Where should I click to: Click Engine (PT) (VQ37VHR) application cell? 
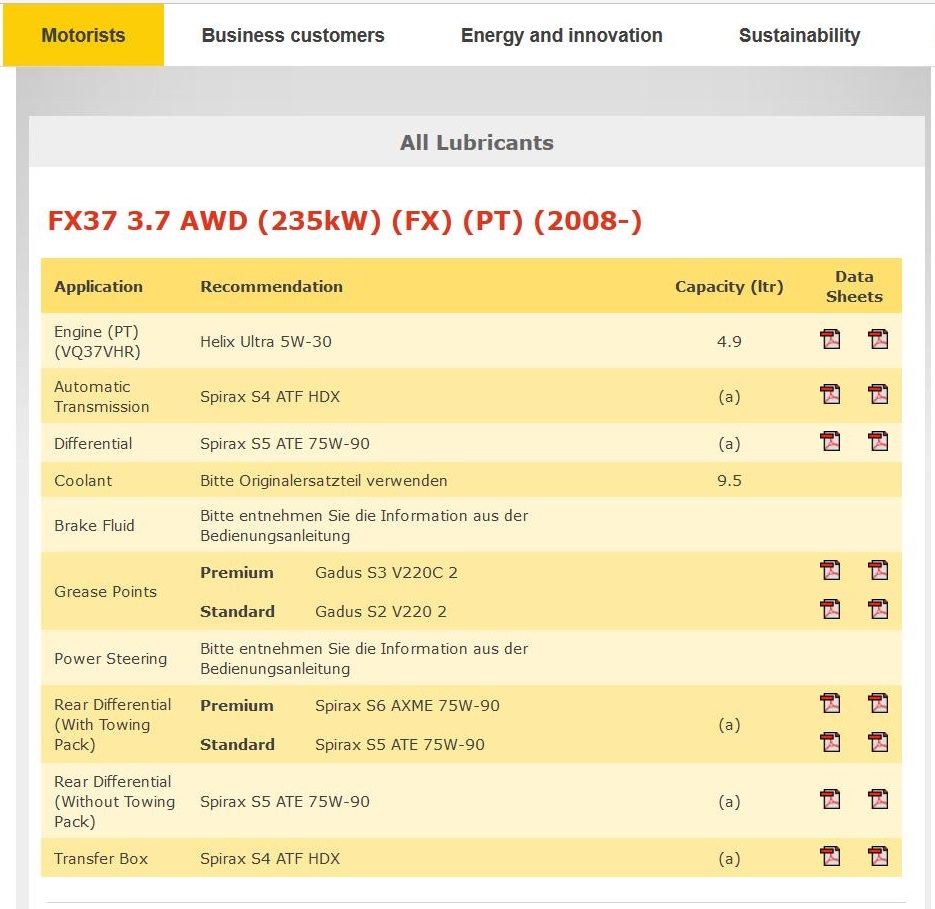pyautogui.click(x=97, y=341)
